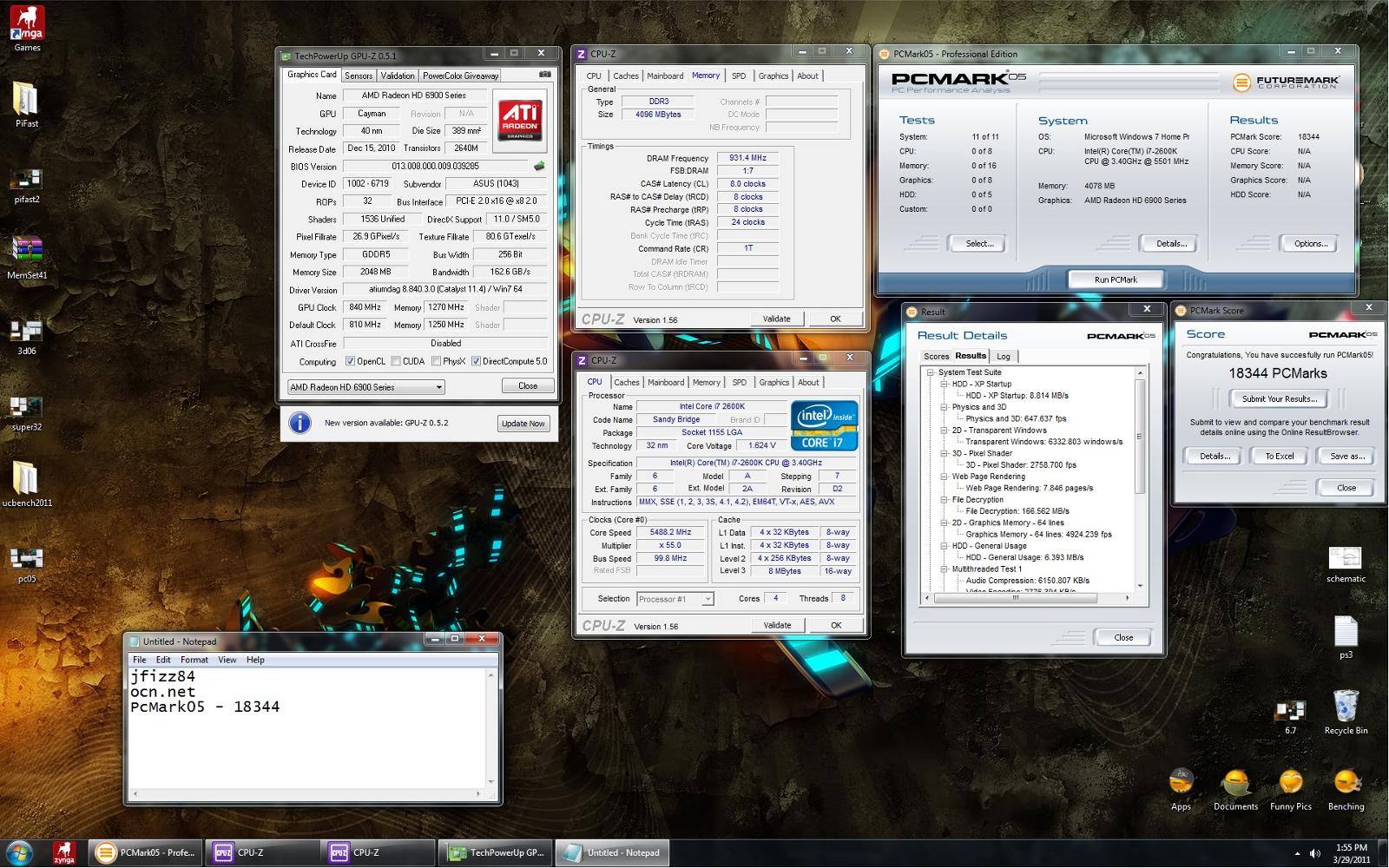Image resolution: width=1389 pixels, height=868 pixels.
Task: Click Validate in the CPU-Z memory window
Action: tap(776, 319)
